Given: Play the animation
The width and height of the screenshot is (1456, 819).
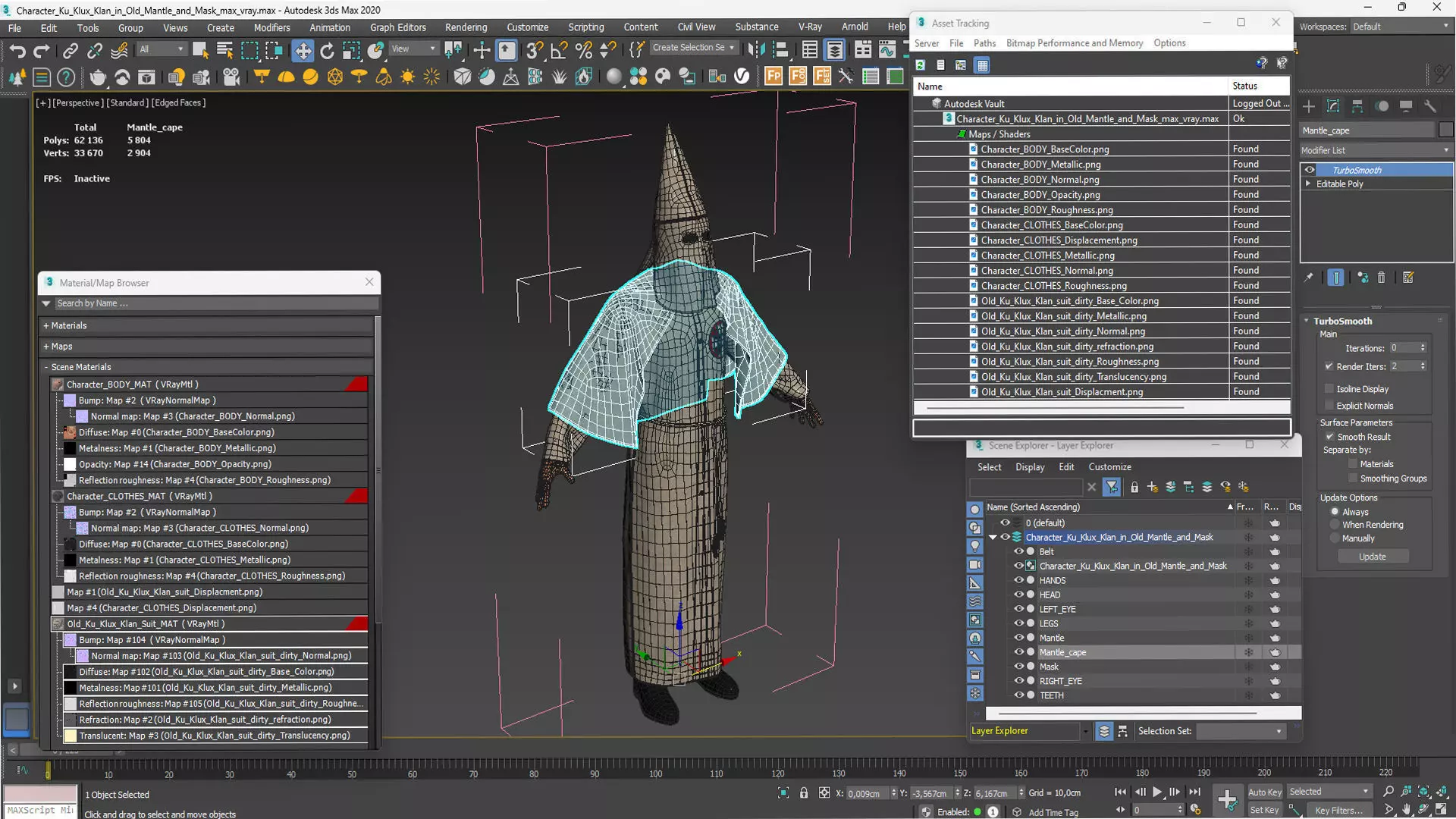Looking at the screenshot, I should [x=1157, y=792].
